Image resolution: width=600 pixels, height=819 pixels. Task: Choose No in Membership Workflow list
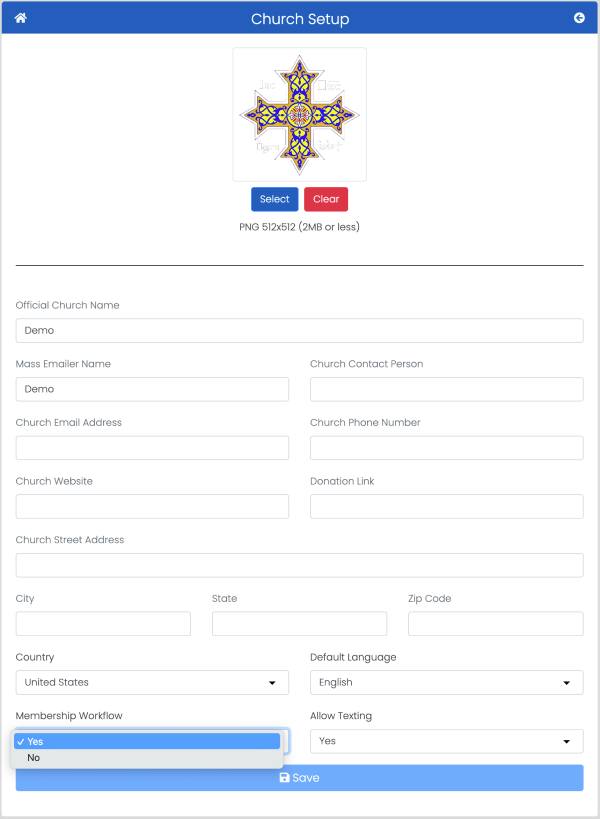[x=147, y=757]
